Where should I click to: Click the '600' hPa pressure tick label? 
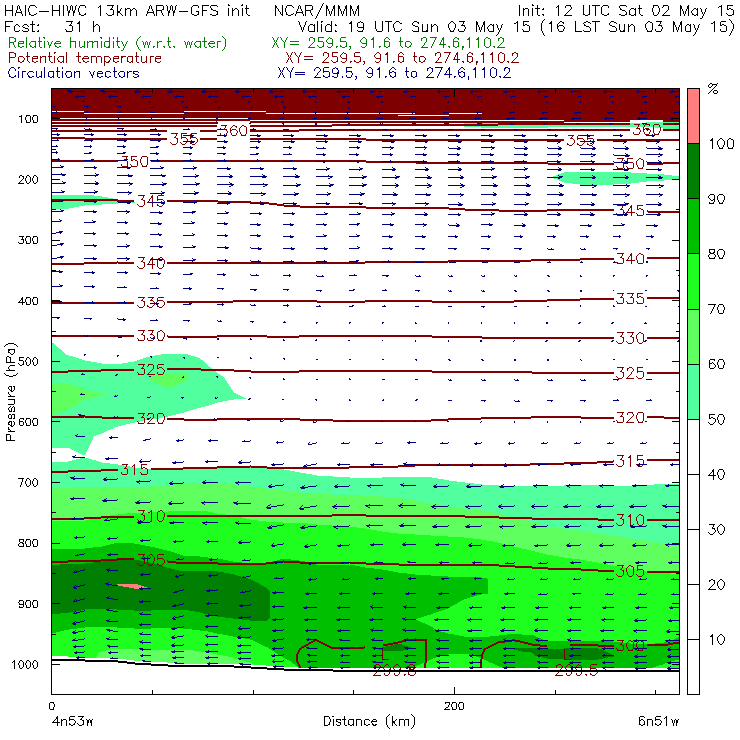pyautogui.click(x=28, y=422)
